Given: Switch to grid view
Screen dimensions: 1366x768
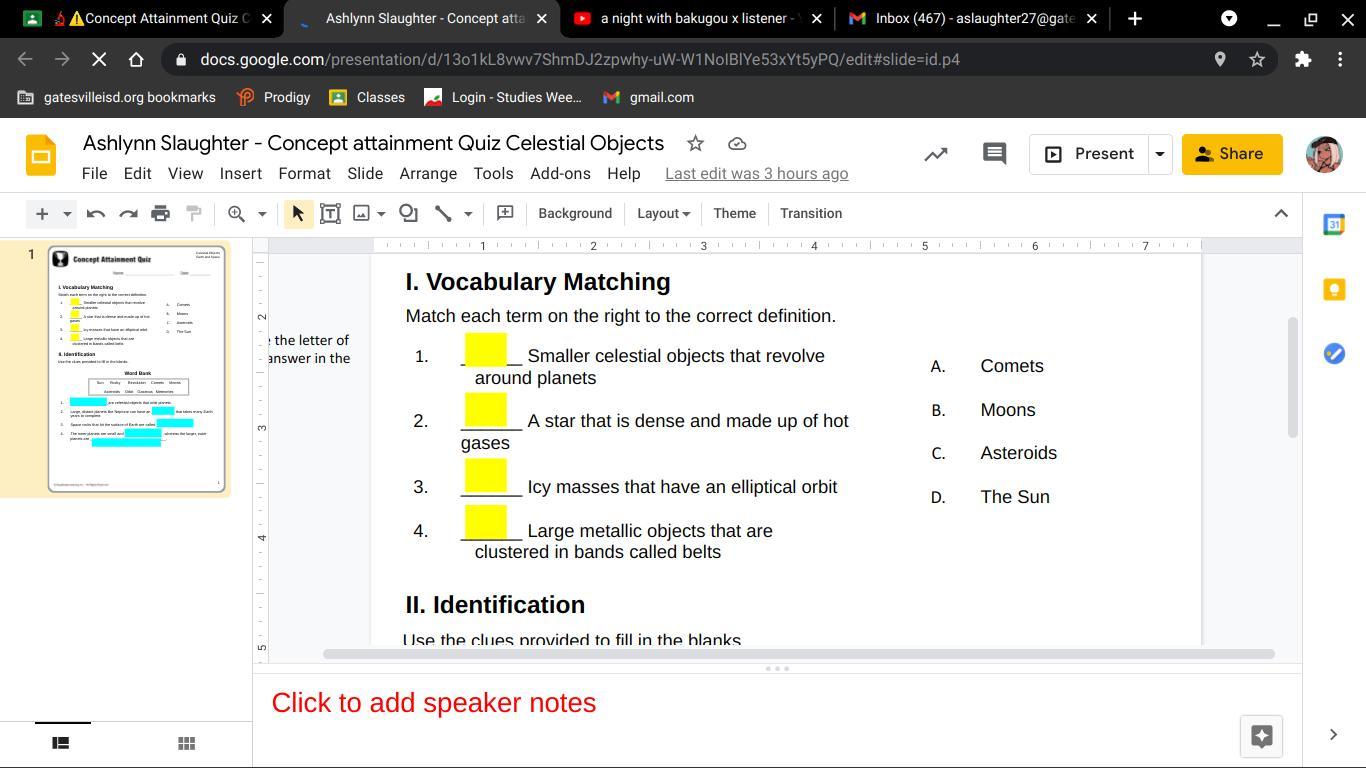Looking at the screenshot, I should [186, 743].
